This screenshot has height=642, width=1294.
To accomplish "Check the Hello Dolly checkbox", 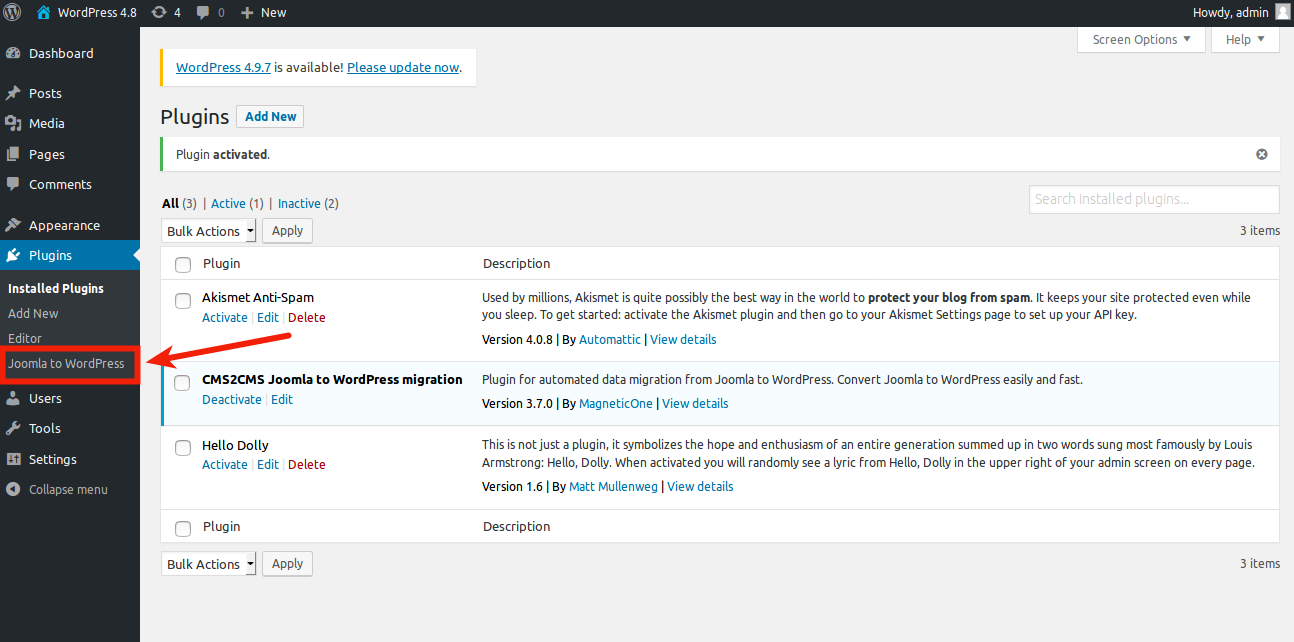I will [183, 448].
